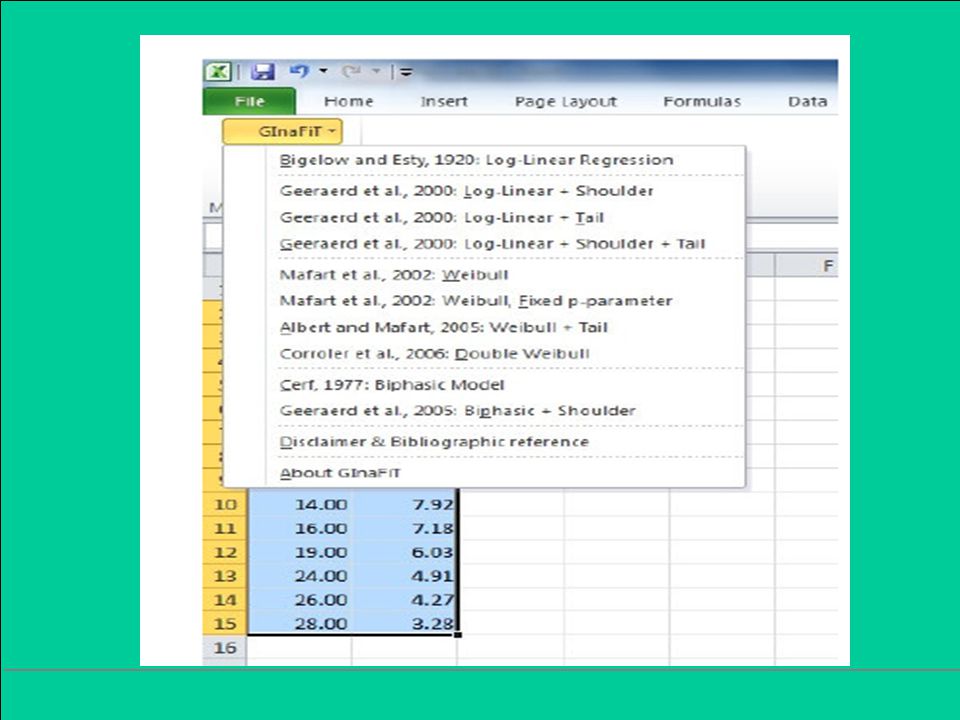Save the workbook with the floppy icon
Image resolution: width=960 pixels, height=720 pixels.
(263, 72)
